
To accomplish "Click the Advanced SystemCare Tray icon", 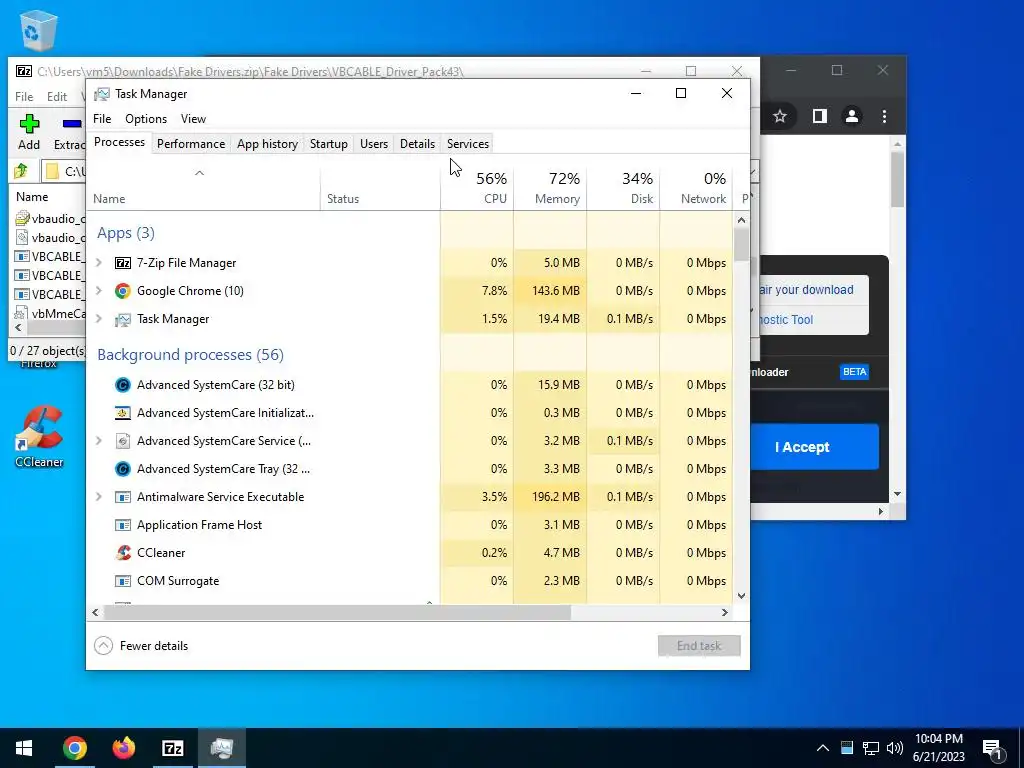I will coord(123,470).
